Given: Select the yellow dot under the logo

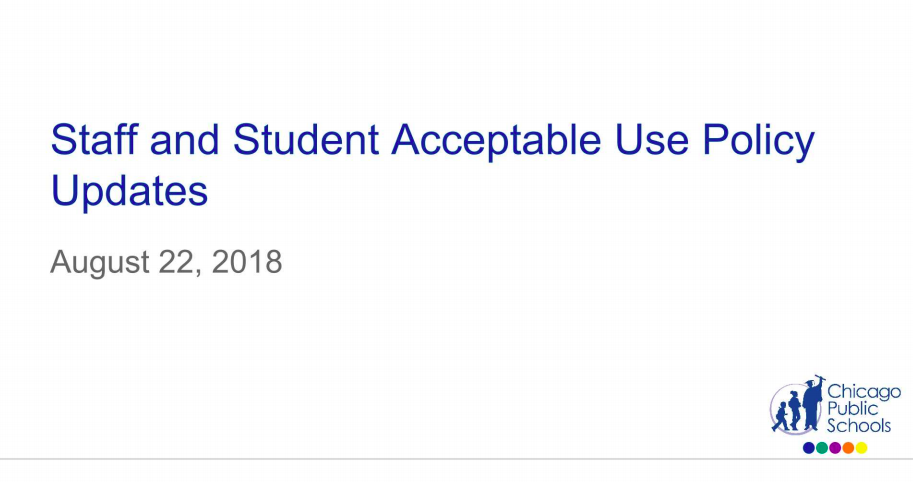Looking at the screenshot, I should click(x=861, y=448).
